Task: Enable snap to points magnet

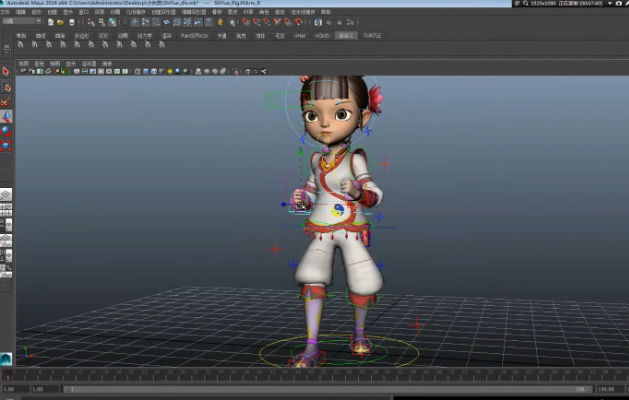Action: coord(267,22)
